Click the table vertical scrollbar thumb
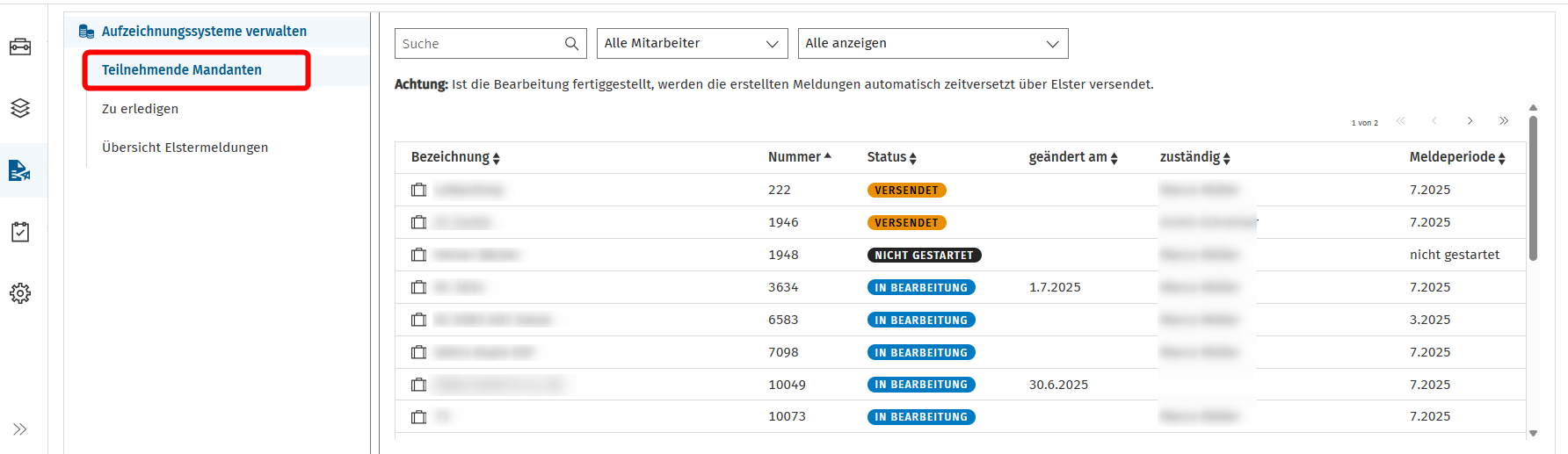1568x454 pixels. coord(1533,188)
